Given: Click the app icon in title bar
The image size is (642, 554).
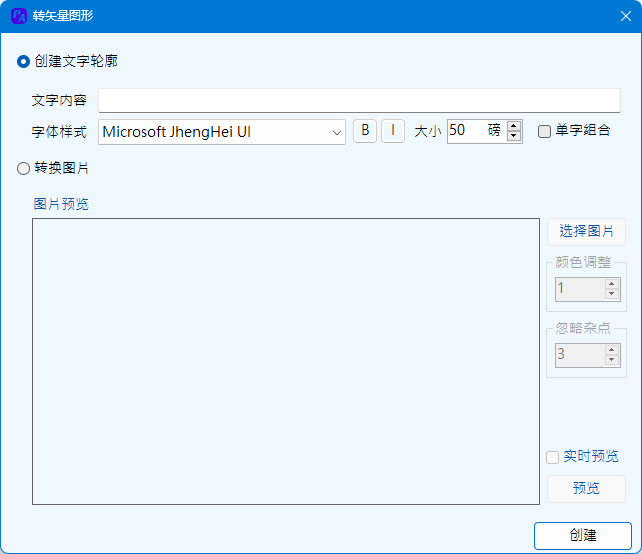Looking at the screenshot, I should pos(19,16).
